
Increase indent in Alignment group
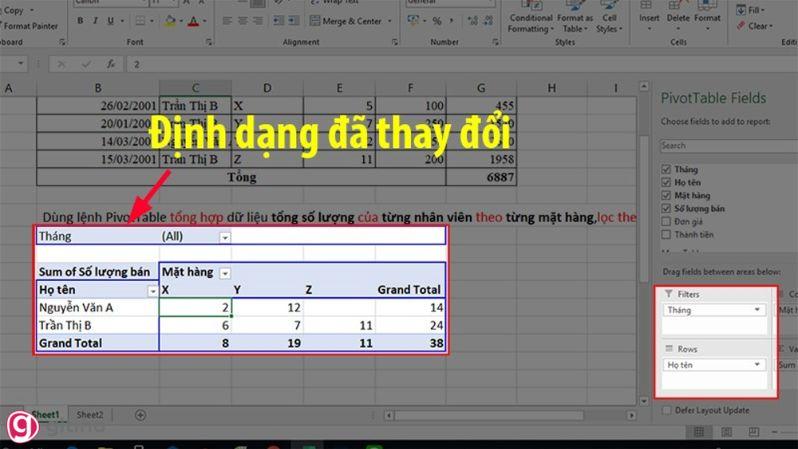[294, 21]
